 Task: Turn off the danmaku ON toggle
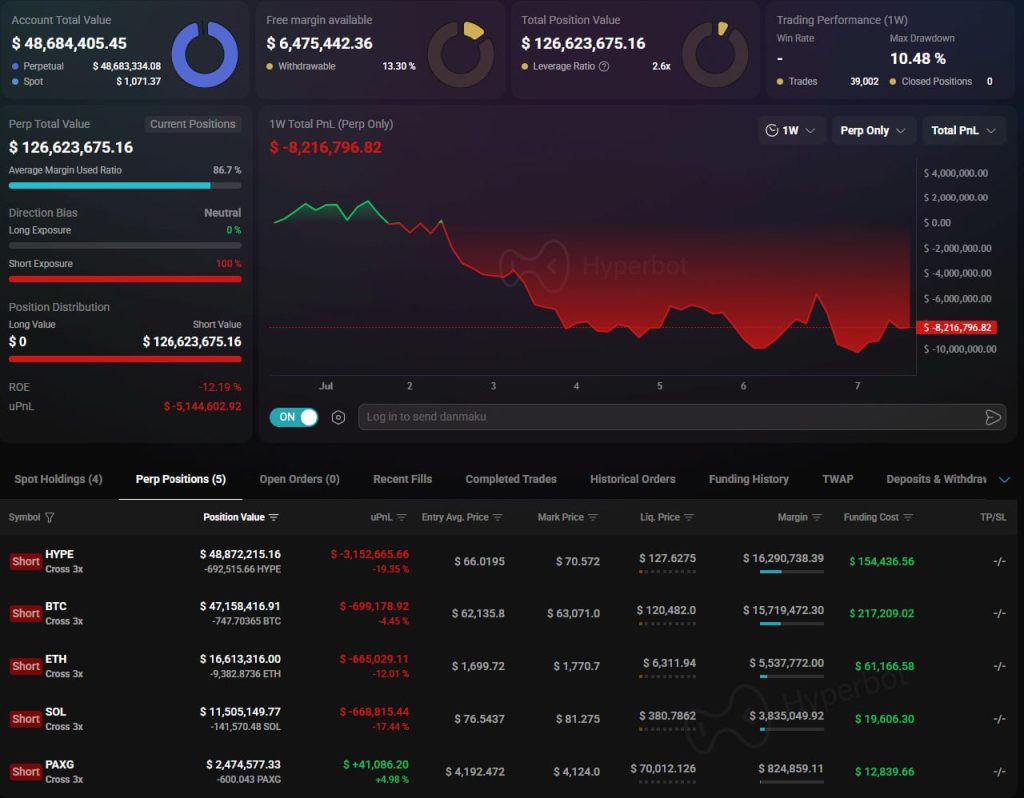pos(294,417)
